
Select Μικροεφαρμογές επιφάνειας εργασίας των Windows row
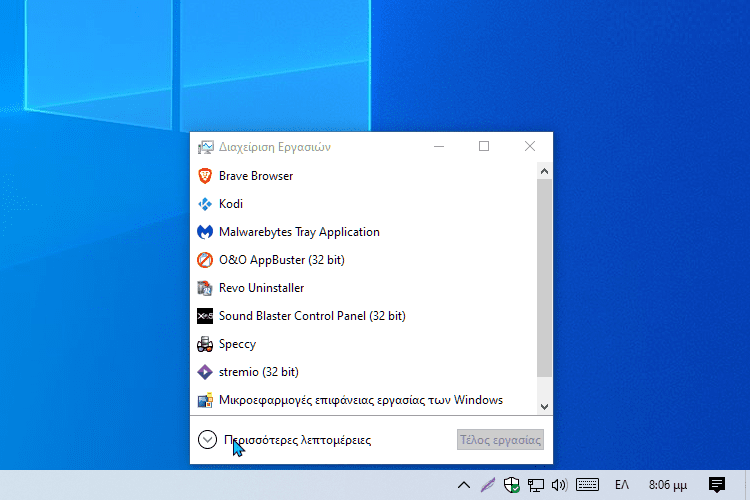(364, 400)
